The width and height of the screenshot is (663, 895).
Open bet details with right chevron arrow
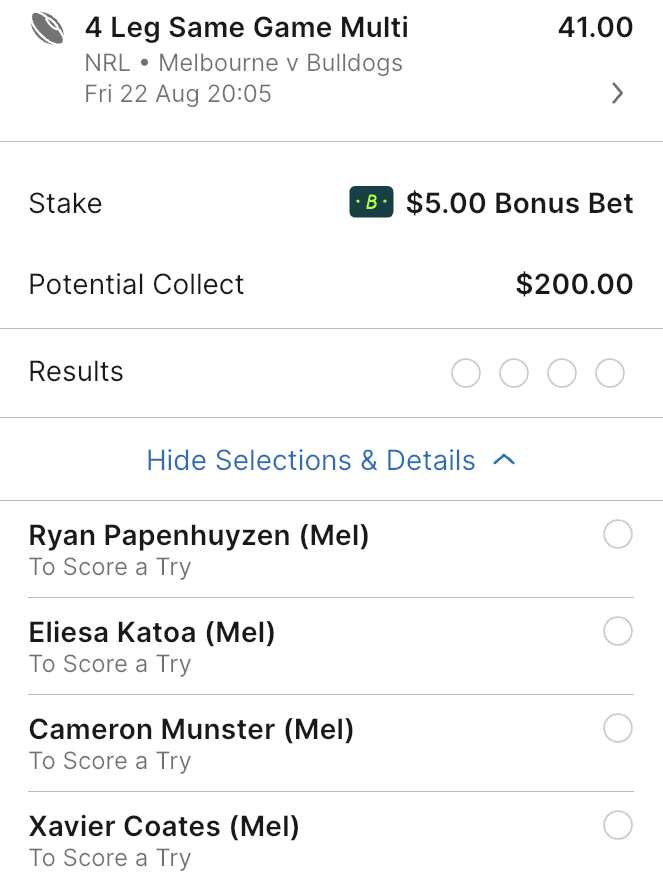(x=617, y=94)
